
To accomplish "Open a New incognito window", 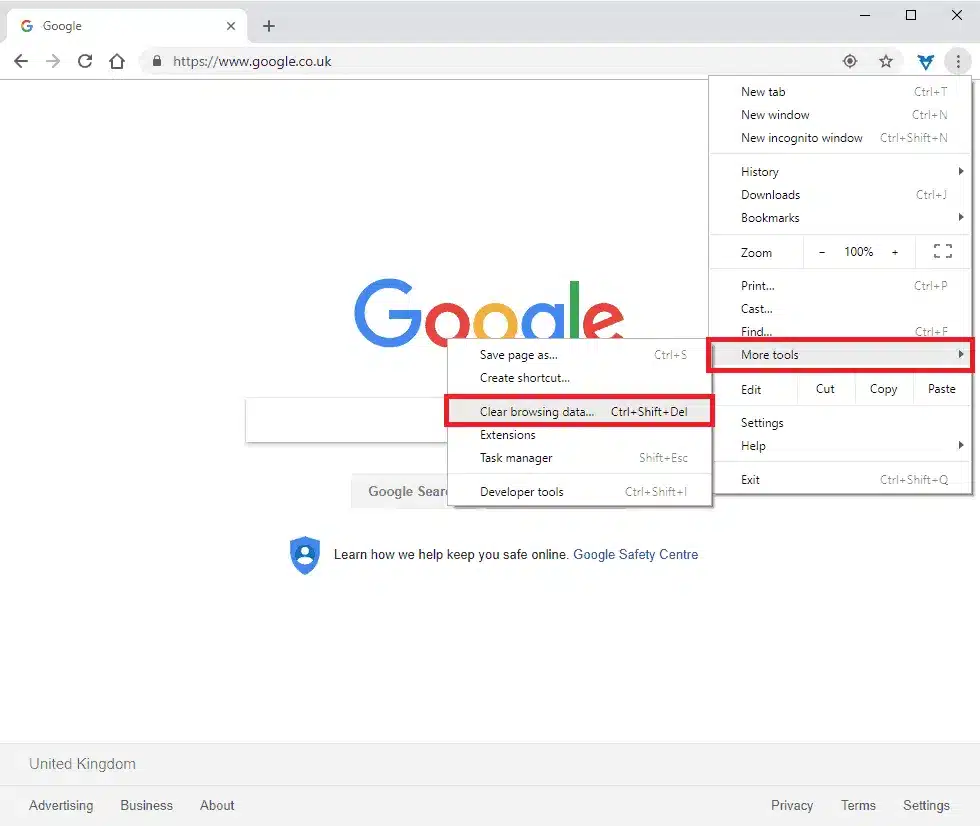I will [841, 138].
